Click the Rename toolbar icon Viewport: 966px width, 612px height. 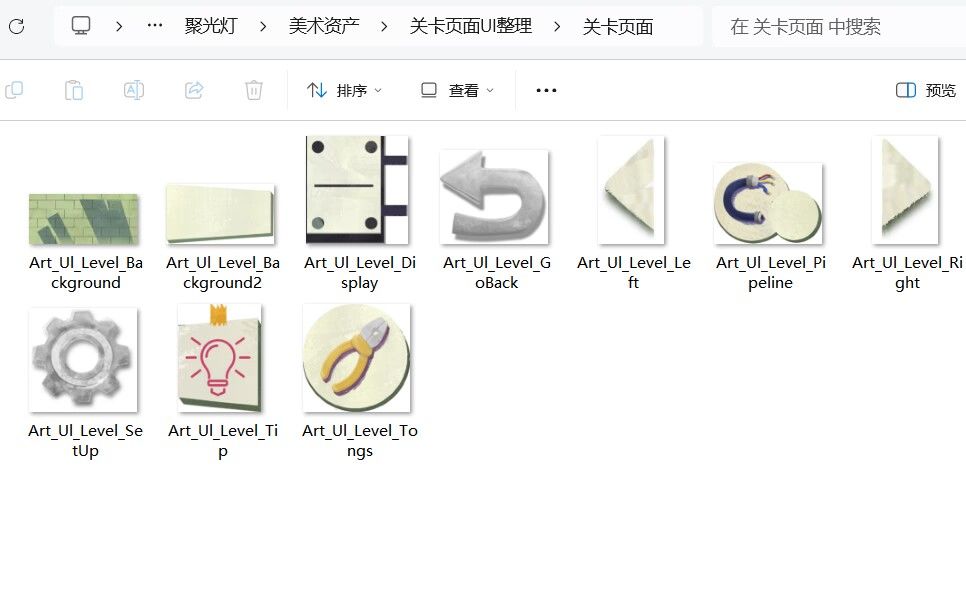click(x=134, y=90)
